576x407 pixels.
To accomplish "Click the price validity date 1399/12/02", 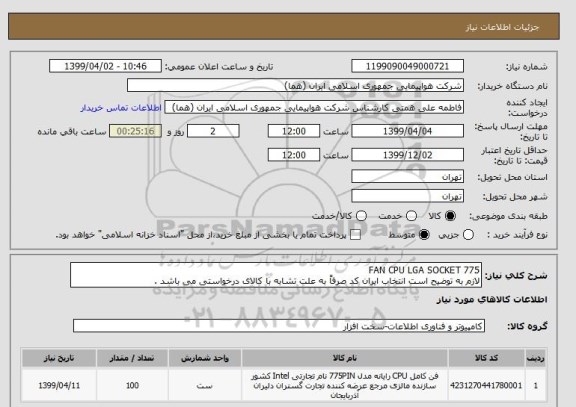I will click(407, 155).
